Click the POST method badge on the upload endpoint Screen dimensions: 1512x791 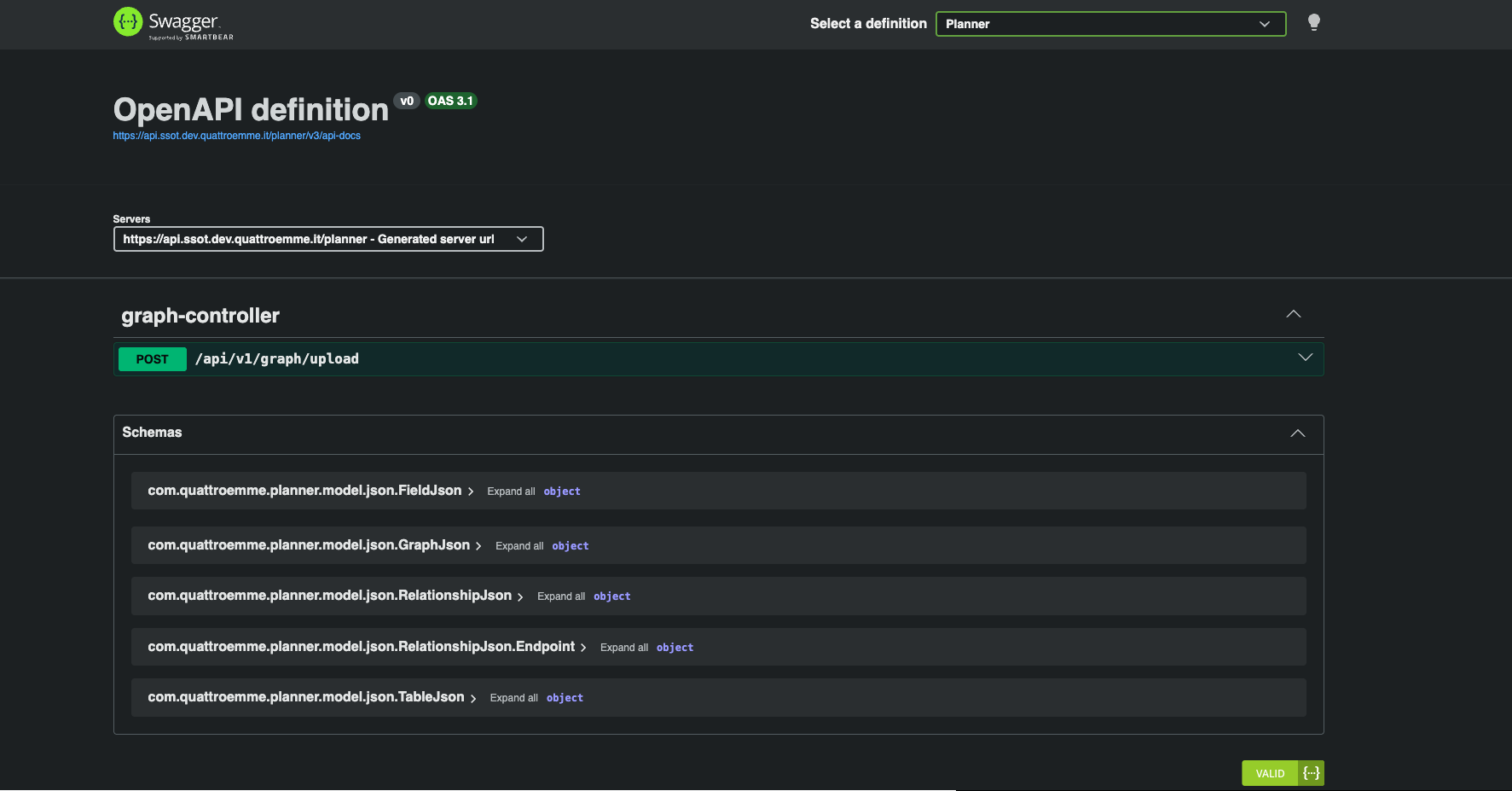point(152,358)
